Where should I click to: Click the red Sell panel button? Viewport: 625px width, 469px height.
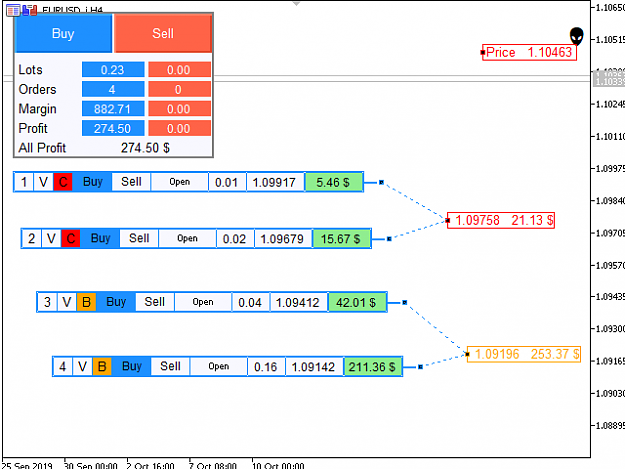point(163,33)
